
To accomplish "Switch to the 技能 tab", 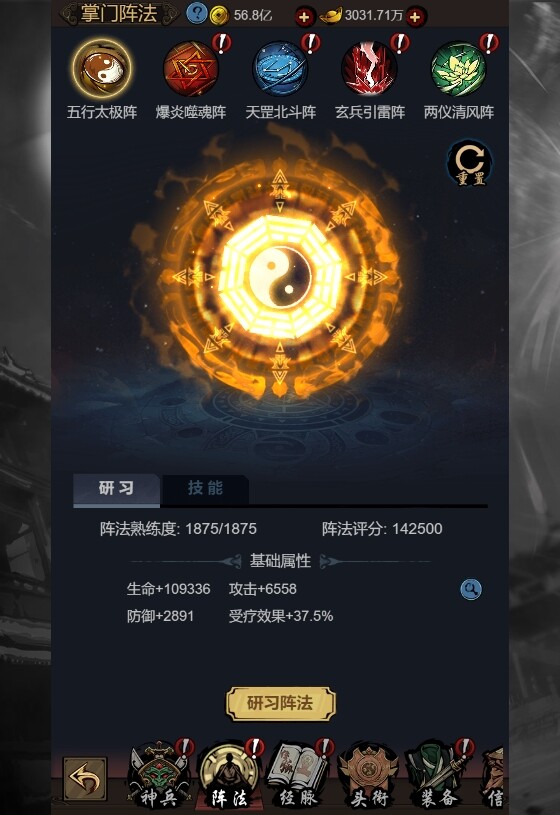I will 205,489.
